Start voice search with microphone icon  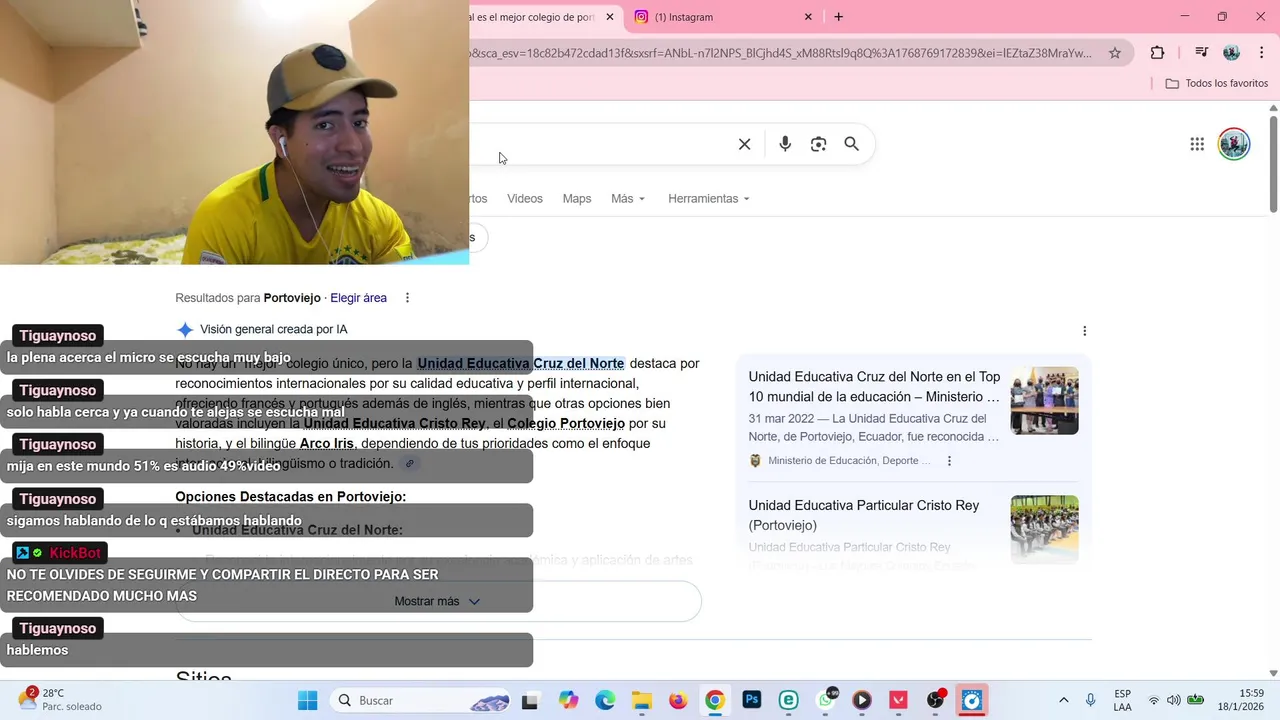pyautogui.click(x=785, y=144)
